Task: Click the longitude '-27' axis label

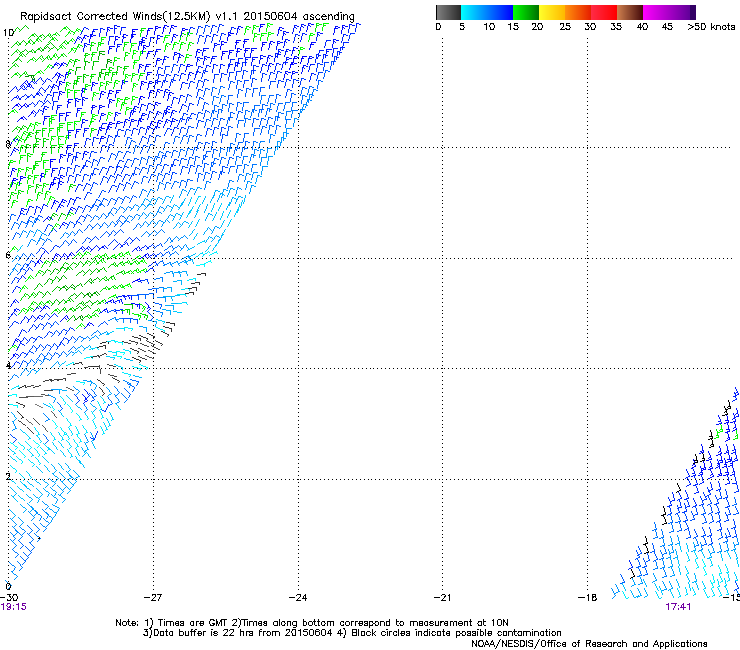Action: [153, 598]
